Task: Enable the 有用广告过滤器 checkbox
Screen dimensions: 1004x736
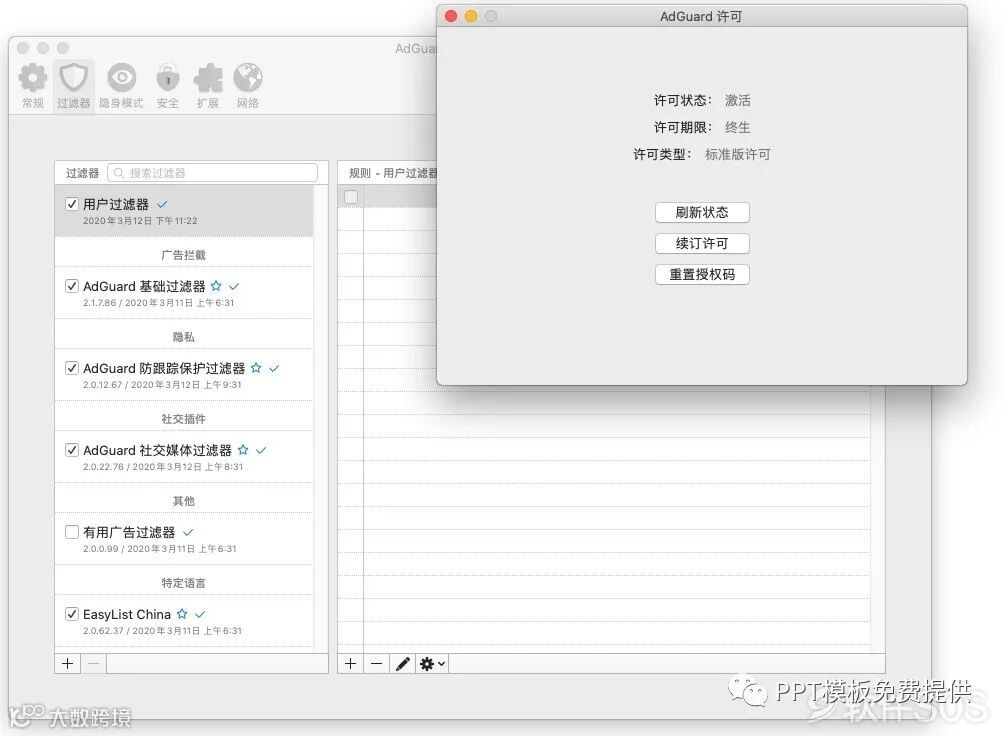Action: point(72,532)
